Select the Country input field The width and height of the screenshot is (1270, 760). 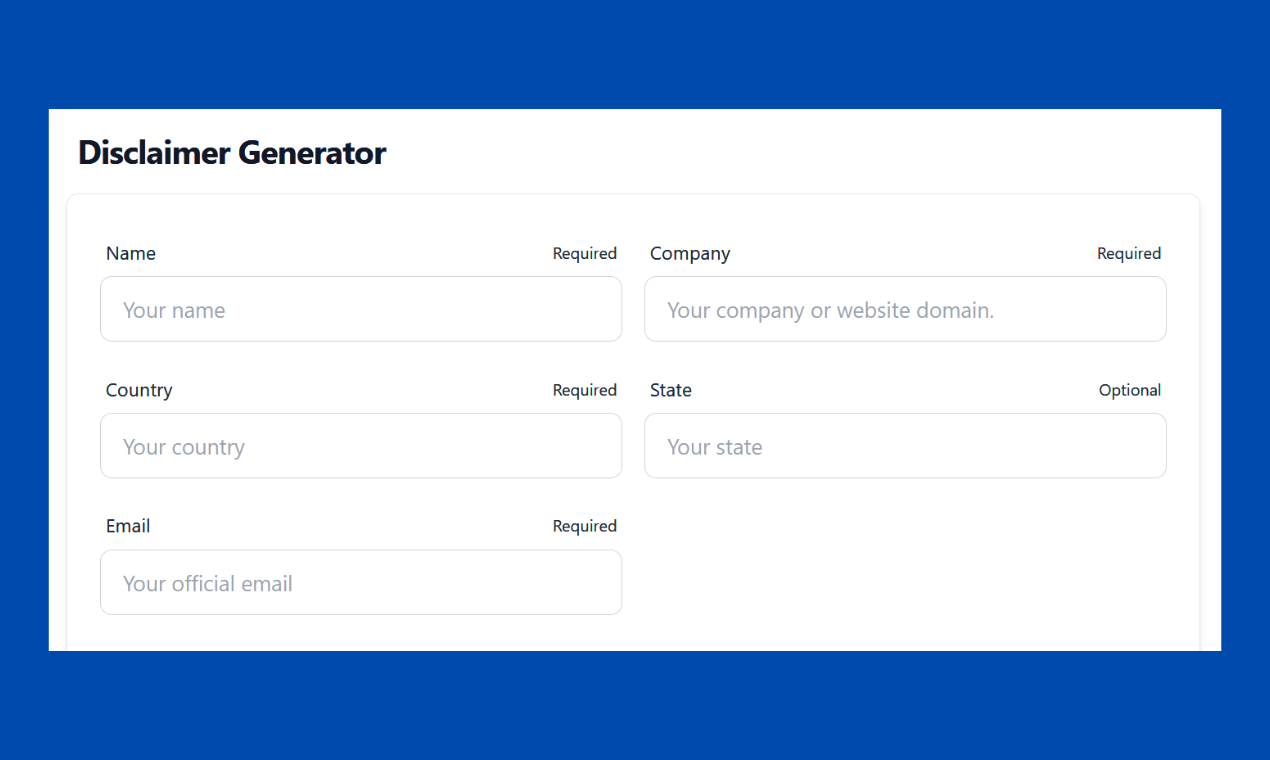click(360, 446)
